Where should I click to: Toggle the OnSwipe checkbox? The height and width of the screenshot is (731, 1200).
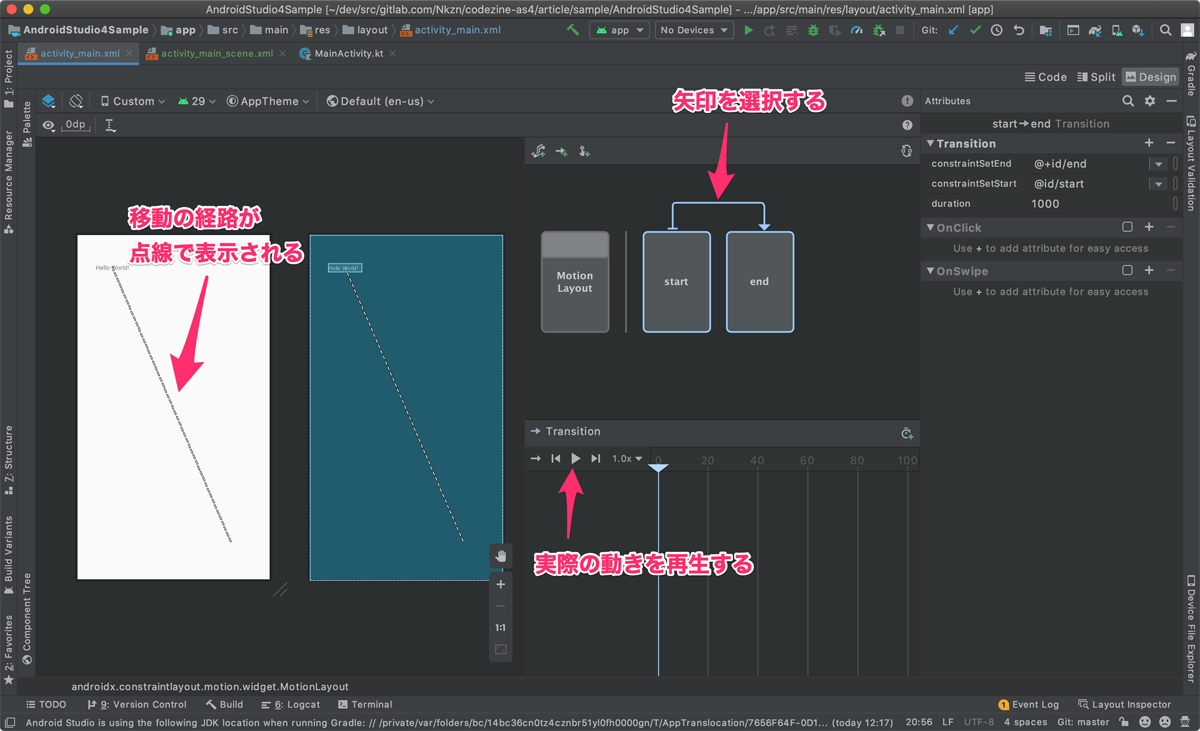point(1127,271)
